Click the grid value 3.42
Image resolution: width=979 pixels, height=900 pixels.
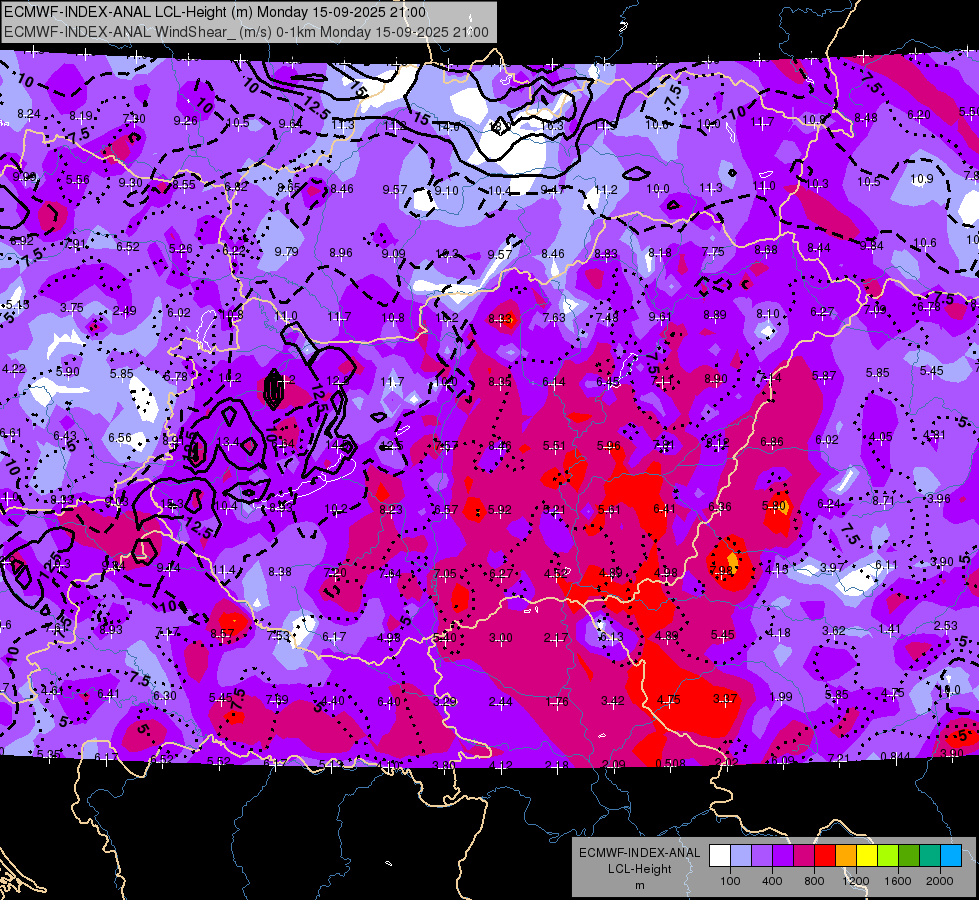pyautogui.click(x=612, y=701)
